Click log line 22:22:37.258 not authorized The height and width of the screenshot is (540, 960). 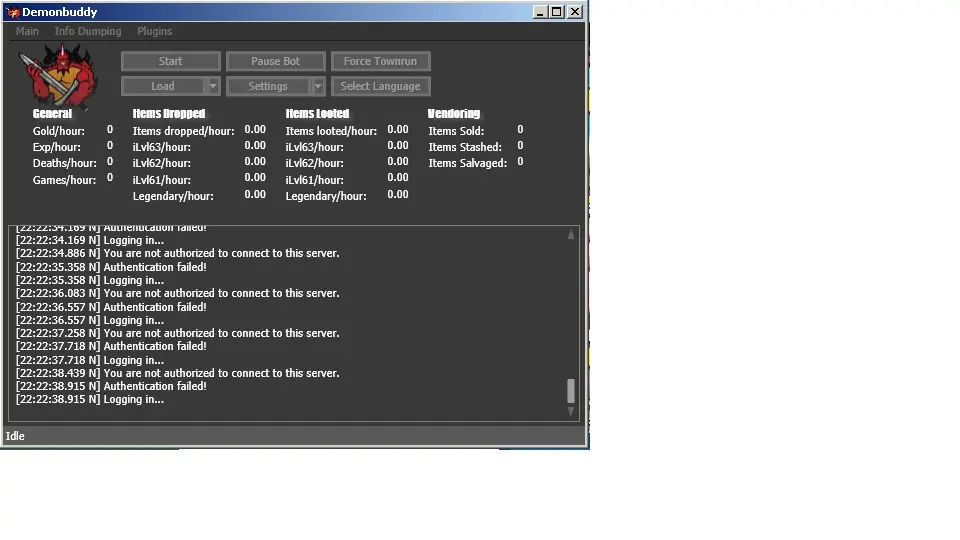click(x=178, y=333)
